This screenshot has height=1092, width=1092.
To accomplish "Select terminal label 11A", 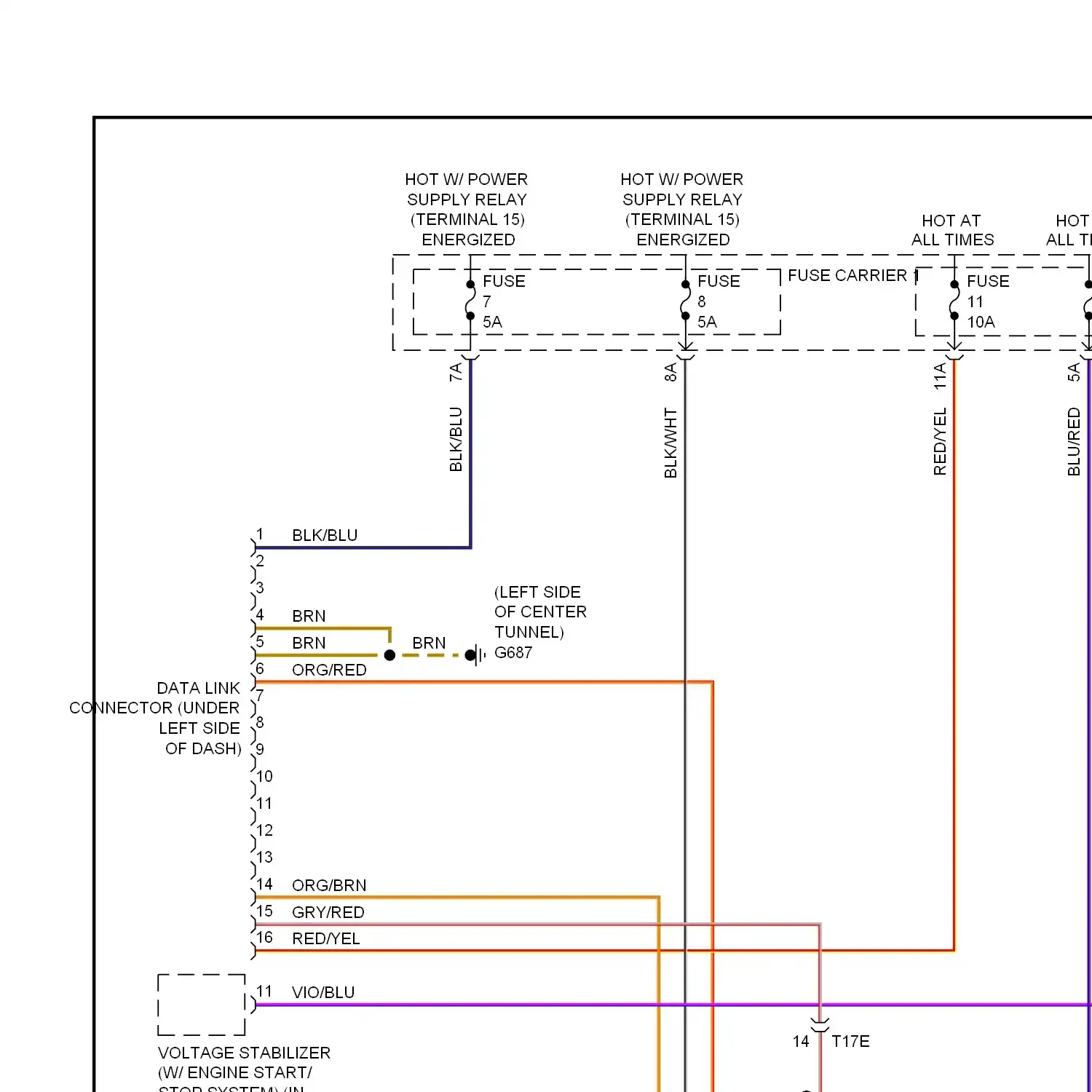I will [x=940, y=376].
